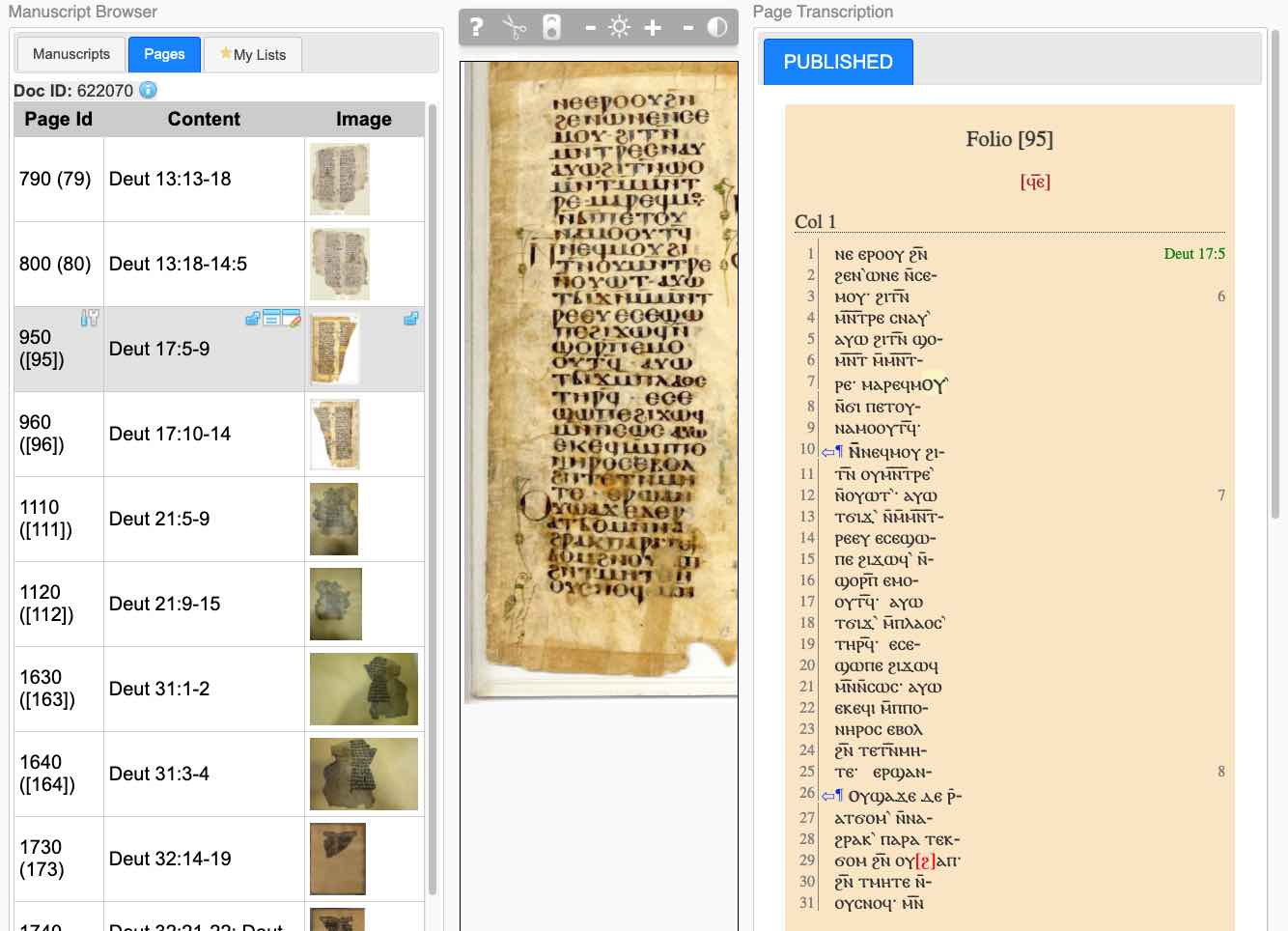This screenshot has width=1288, height=931.
Task: Open the My Lists tab
Action: click(252, 54)
